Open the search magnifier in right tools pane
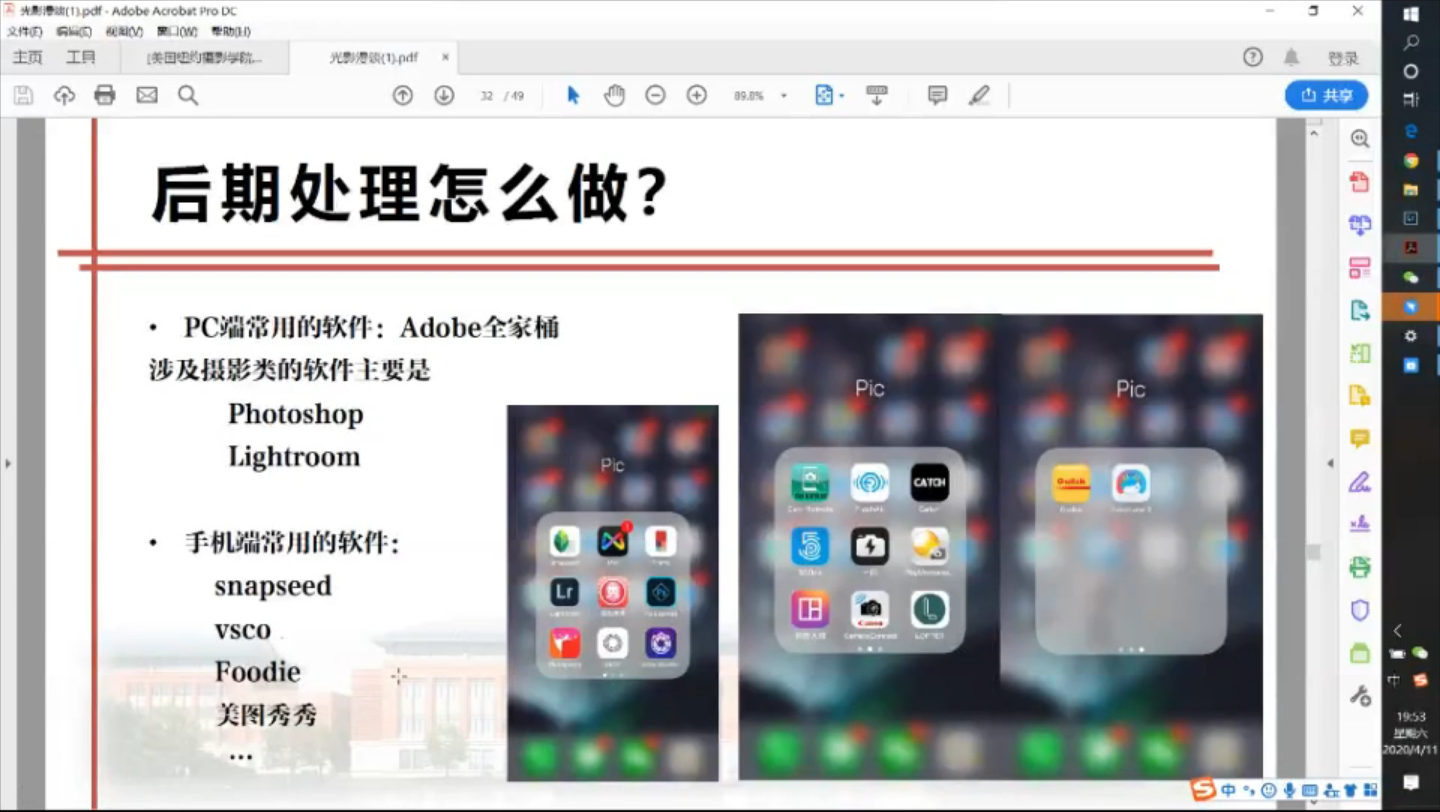1440x812 pixels. (1359, 139)
